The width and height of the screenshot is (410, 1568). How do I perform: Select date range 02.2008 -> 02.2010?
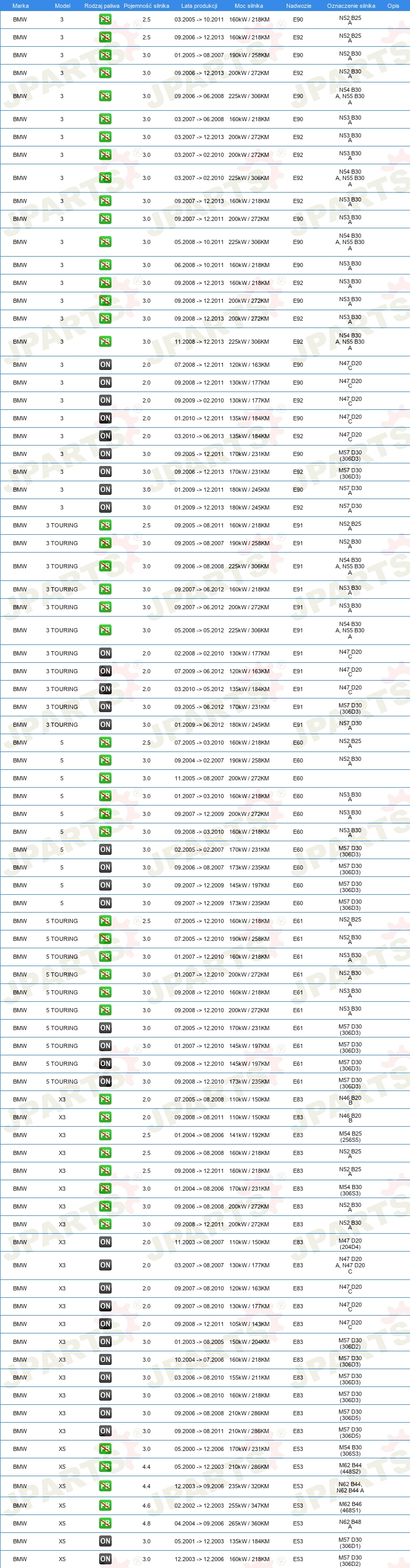pyautogui.click(x=199, y=653)
